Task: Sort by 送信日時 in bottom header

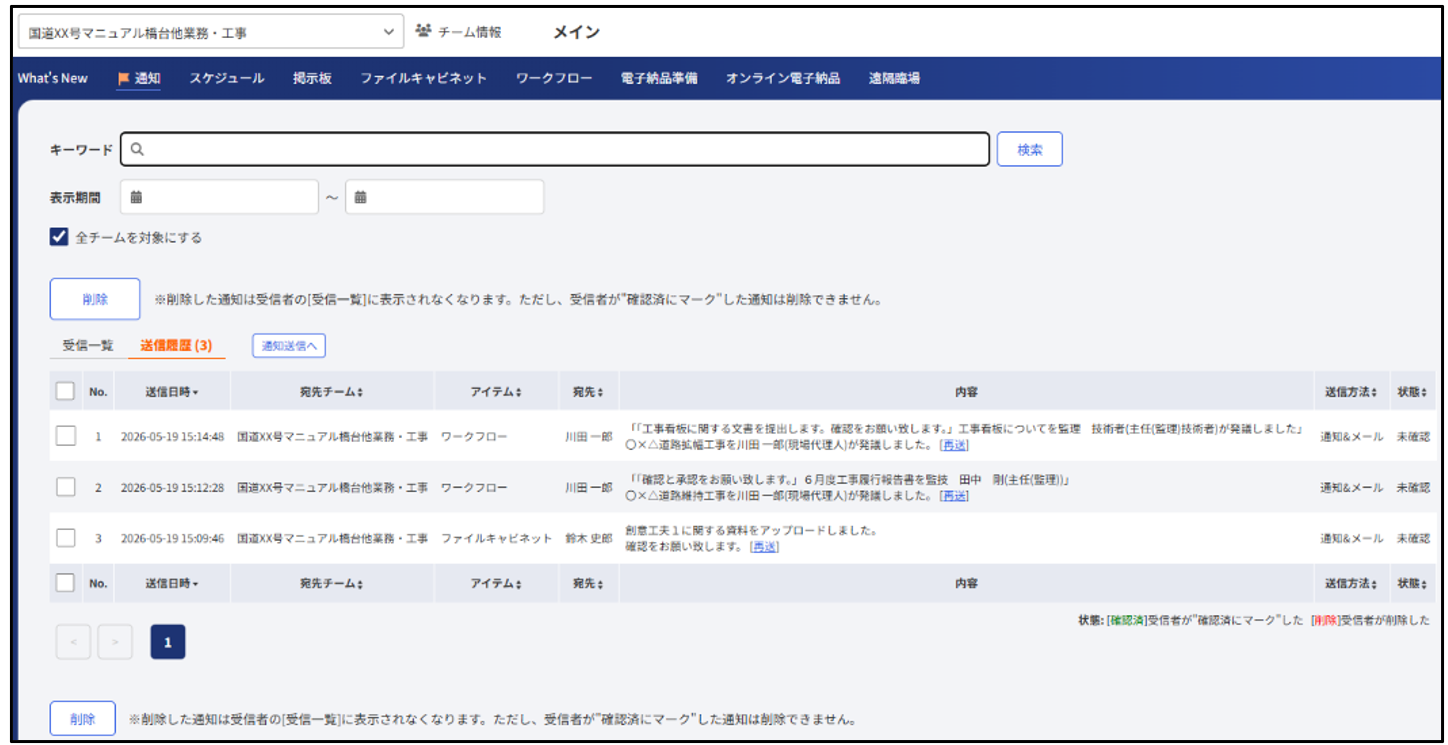Action: [x=172, y=584]
